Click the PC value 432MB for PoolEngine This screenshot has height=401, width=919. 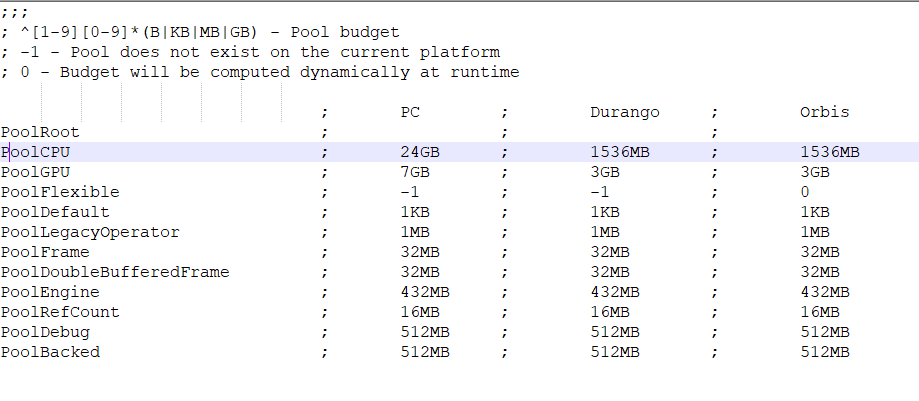pyautogui.click(x=424, y=292)
